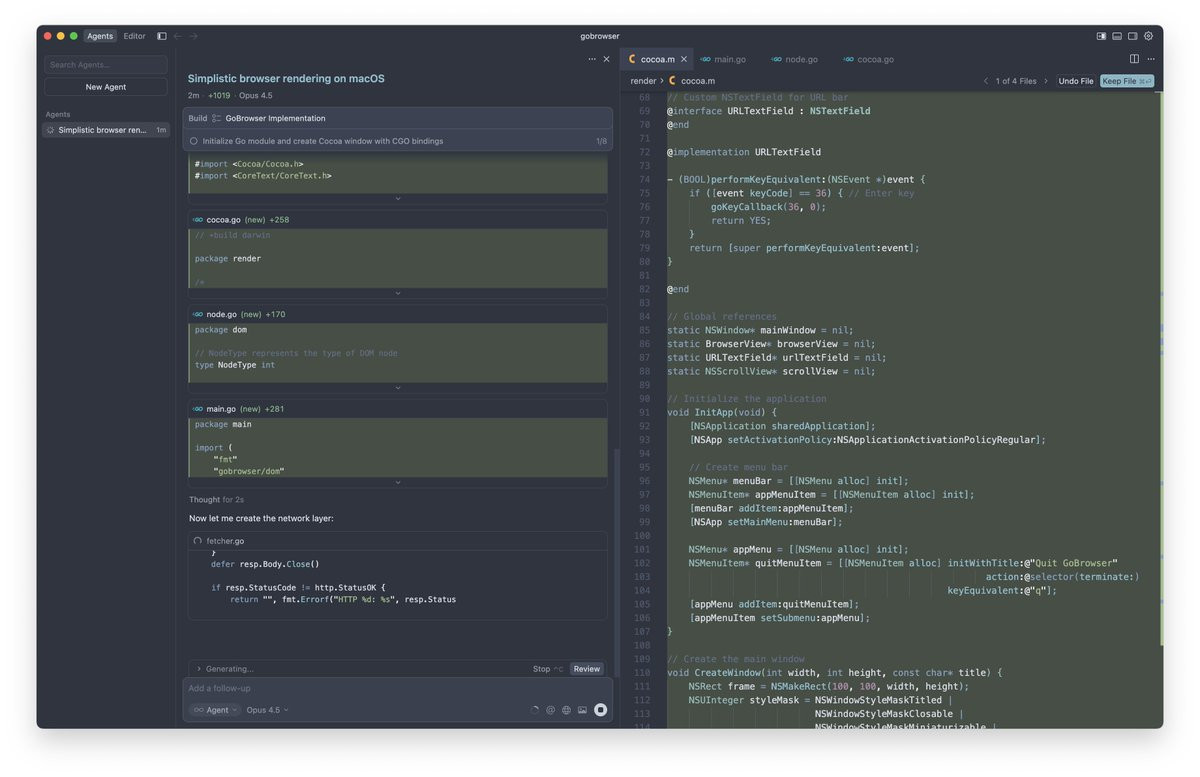Toggle todo circle for Initialize Go module

click(x=194, y=141)
